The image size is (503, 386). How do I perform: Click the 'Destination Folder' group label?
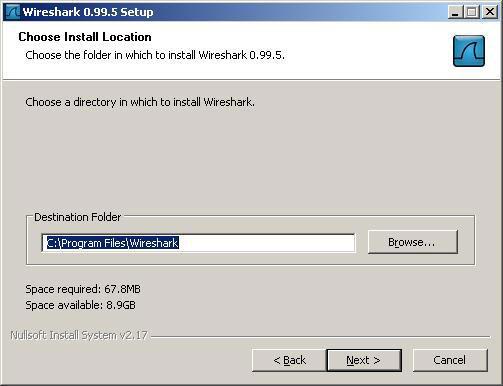click(78, 217)
